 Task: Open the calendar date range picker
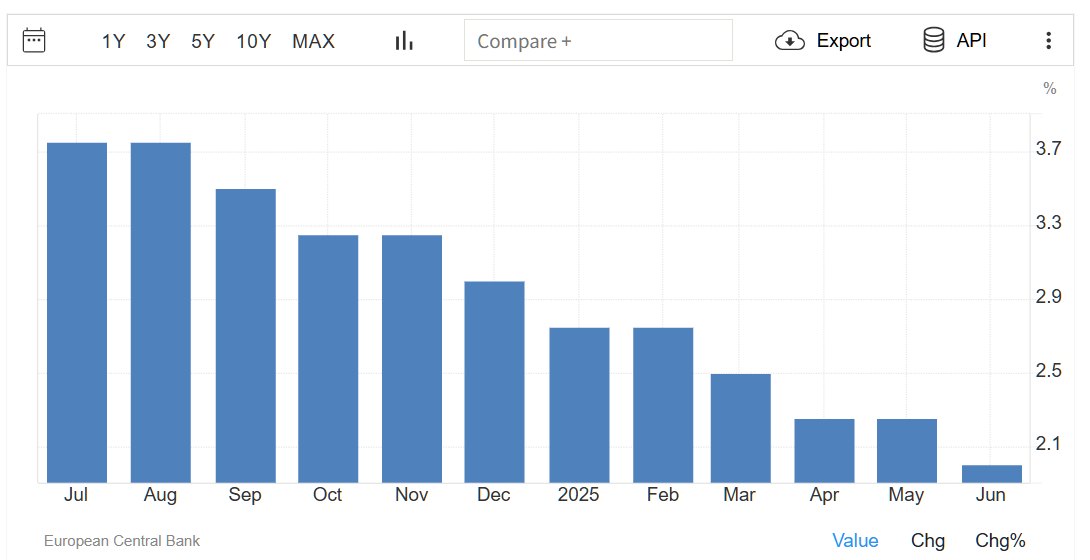click(34, 40)
